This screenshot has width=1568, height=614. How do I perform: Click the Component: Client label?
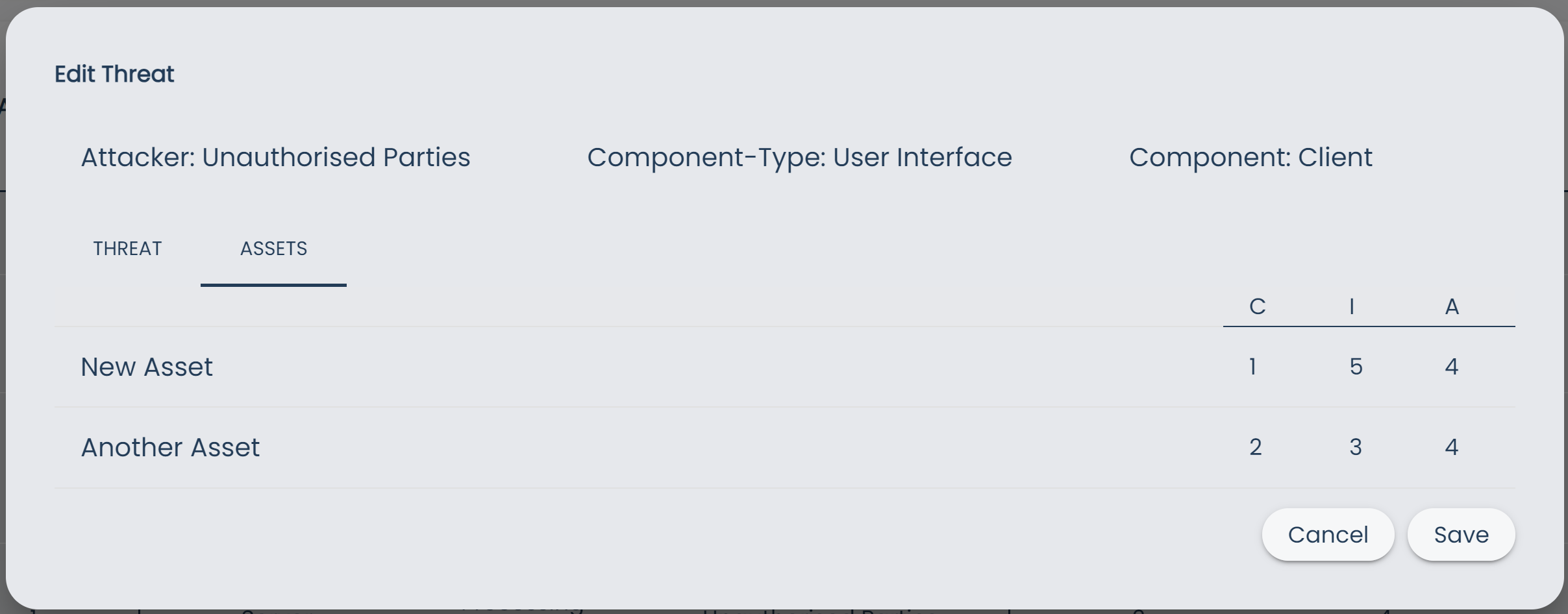(x=1251, y=156)
